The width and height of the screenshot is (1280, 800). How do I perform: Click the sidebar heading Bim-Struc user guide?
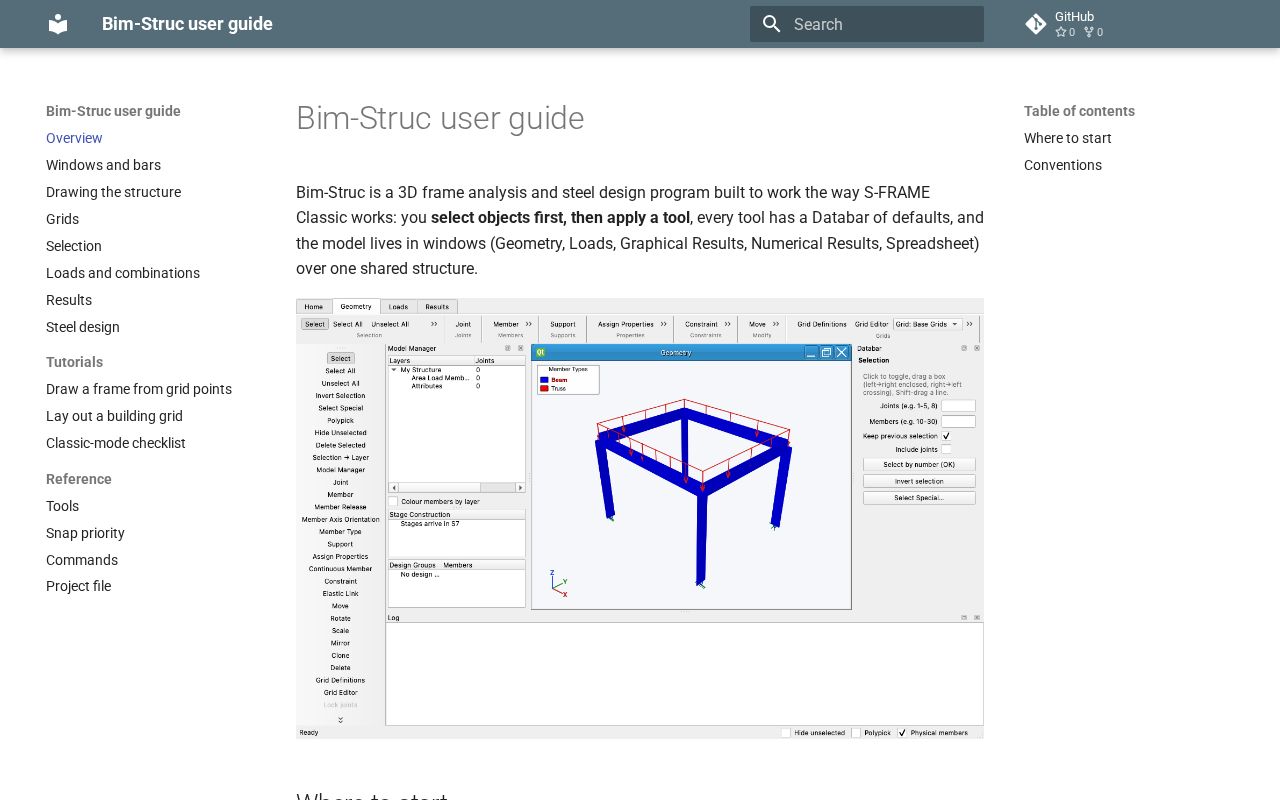[x=113, y=111]
